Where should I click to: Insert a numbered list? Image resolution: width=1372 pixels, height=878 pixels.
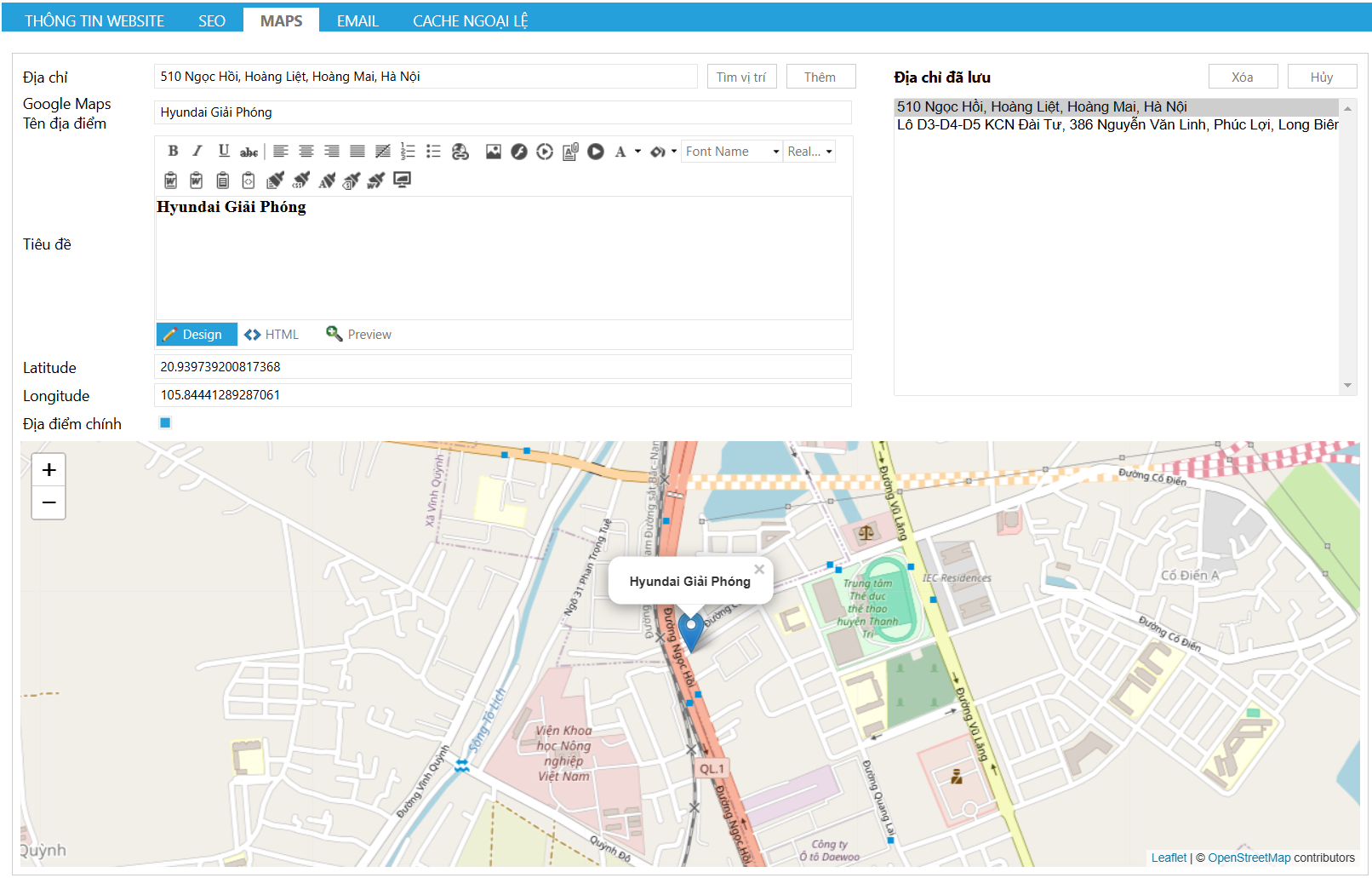pos(408,152)
